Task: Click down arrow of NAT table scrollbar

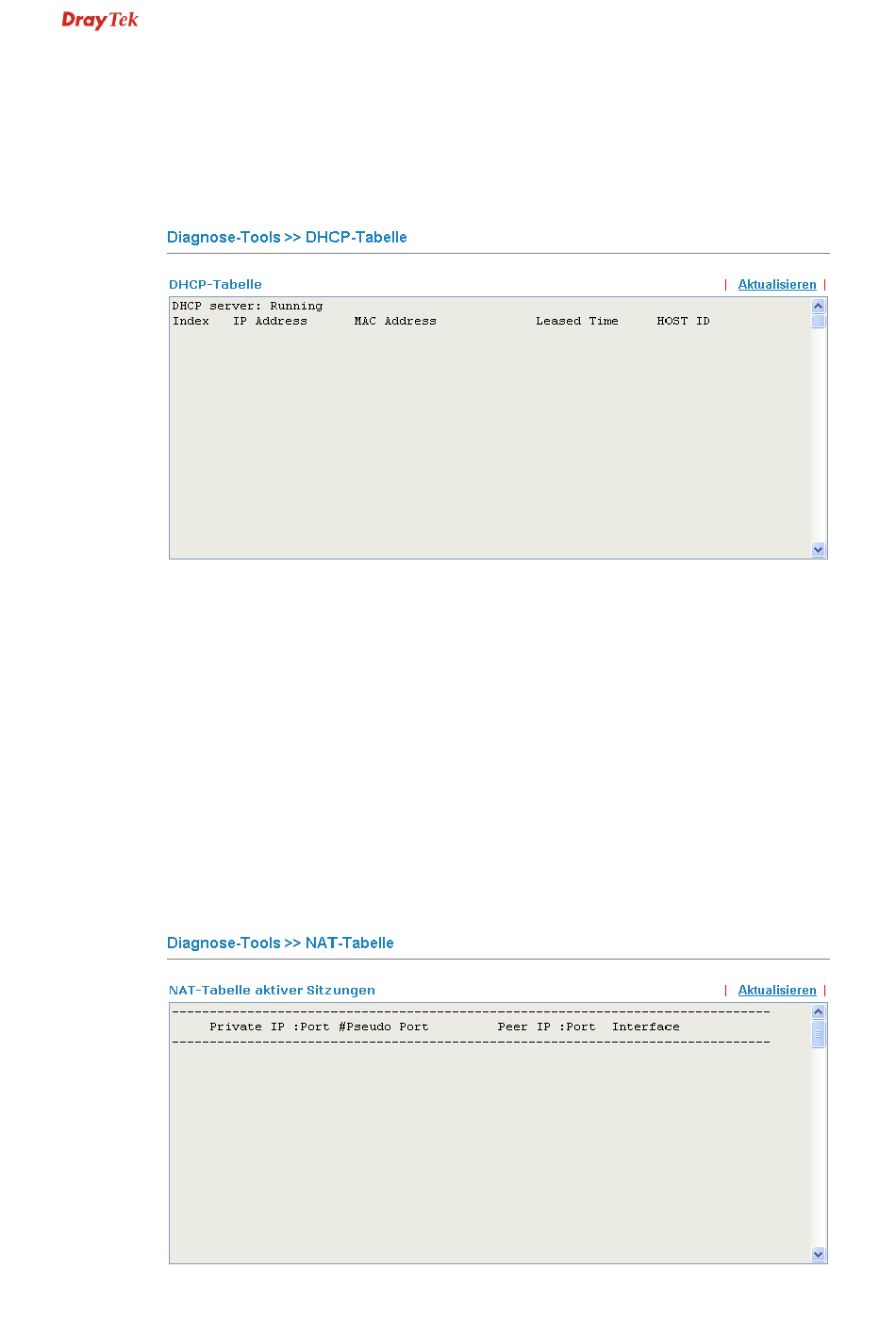Action: click(818, 1255)
